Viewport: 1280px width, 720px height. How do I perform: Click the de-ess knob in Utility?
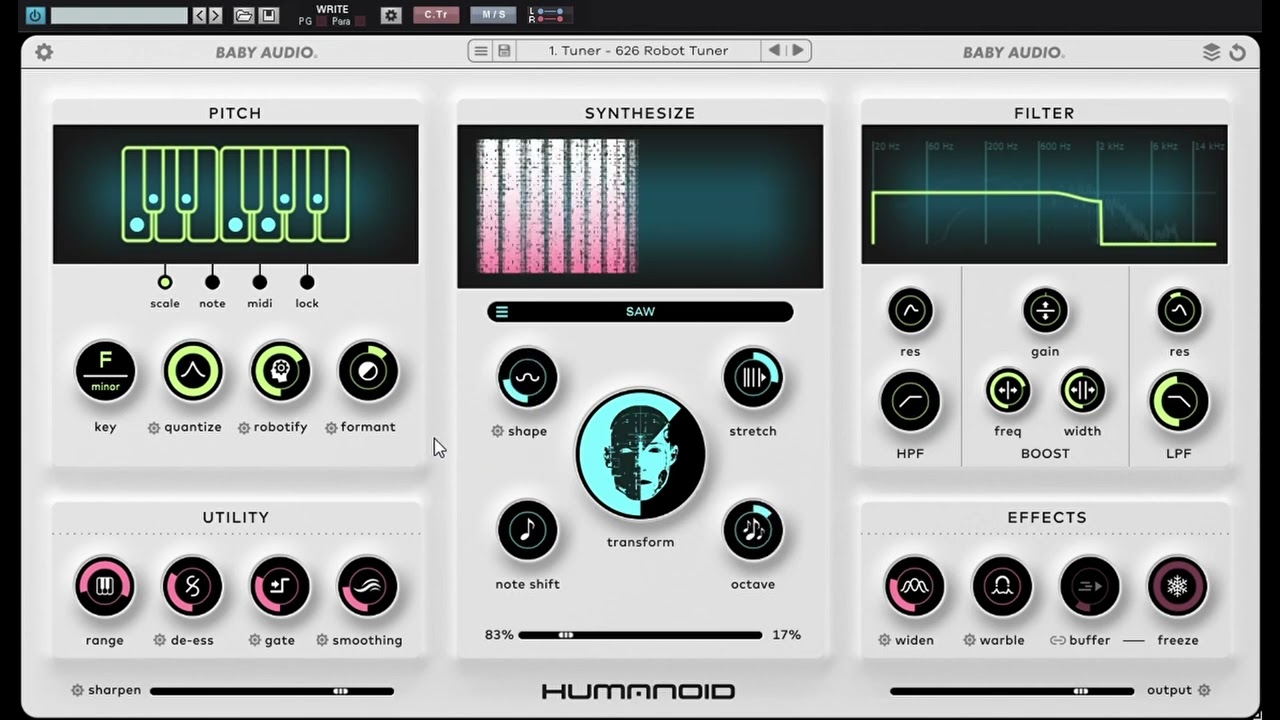click(x=192, y=587)
